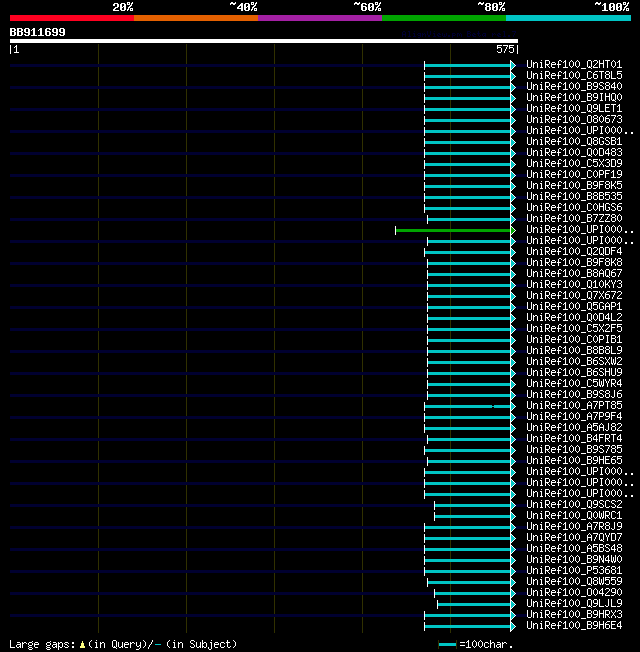Select UniRef100_Q10KY3 label
The image size is (640, 652).
point(574,284)
